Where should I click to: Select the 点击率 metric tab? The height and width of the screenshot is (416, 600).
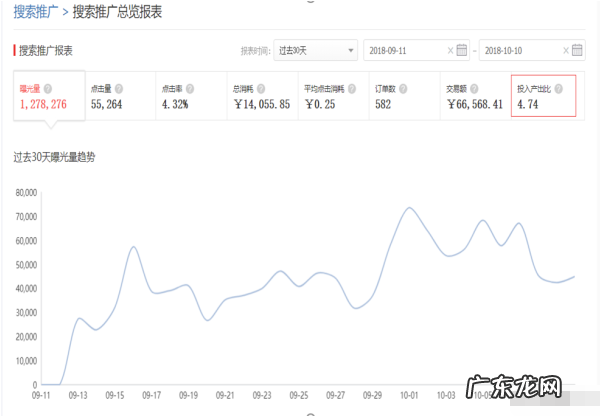pos(191,96)
